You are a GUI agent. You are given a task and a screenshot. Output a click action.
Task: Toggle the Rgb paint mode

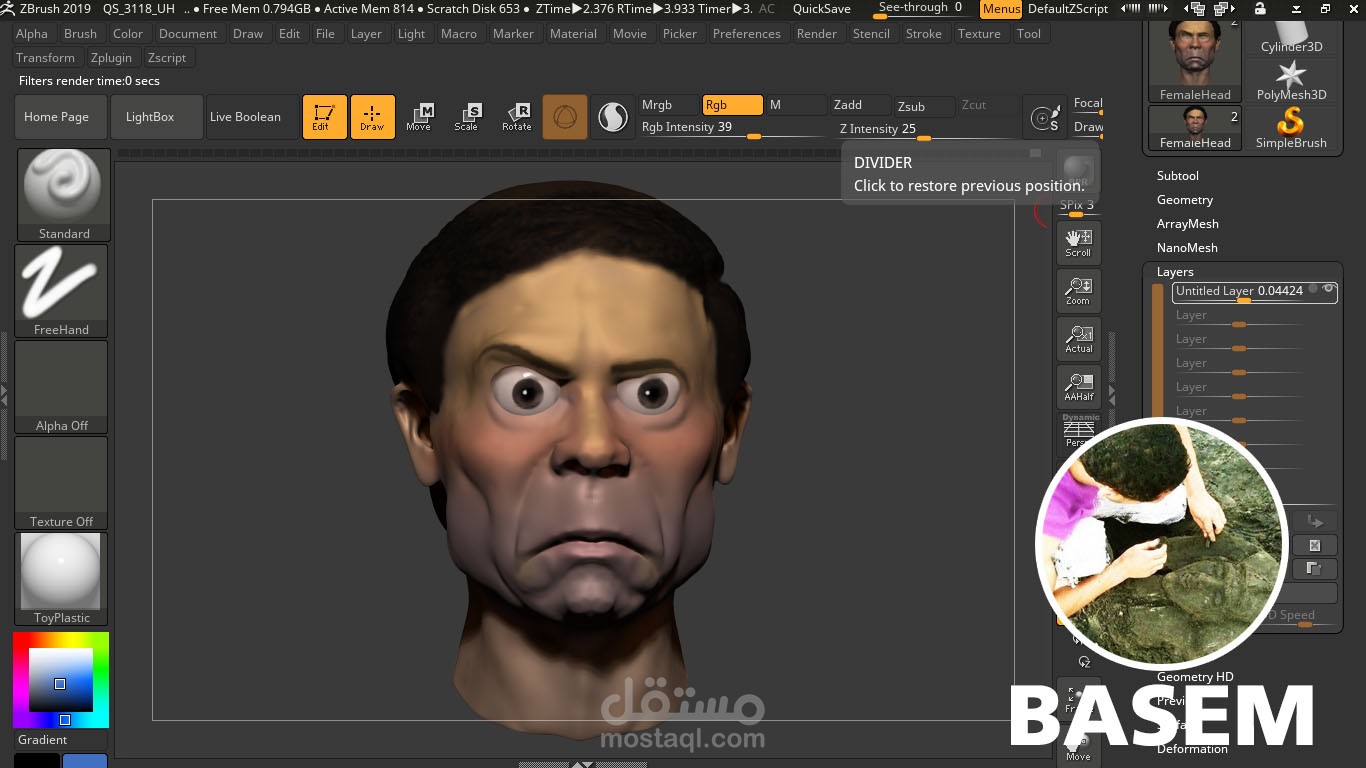click(733, 105)
